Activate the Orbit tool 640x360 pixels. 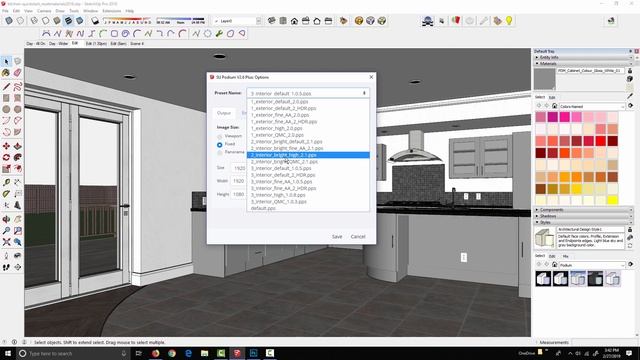point(6,219)
